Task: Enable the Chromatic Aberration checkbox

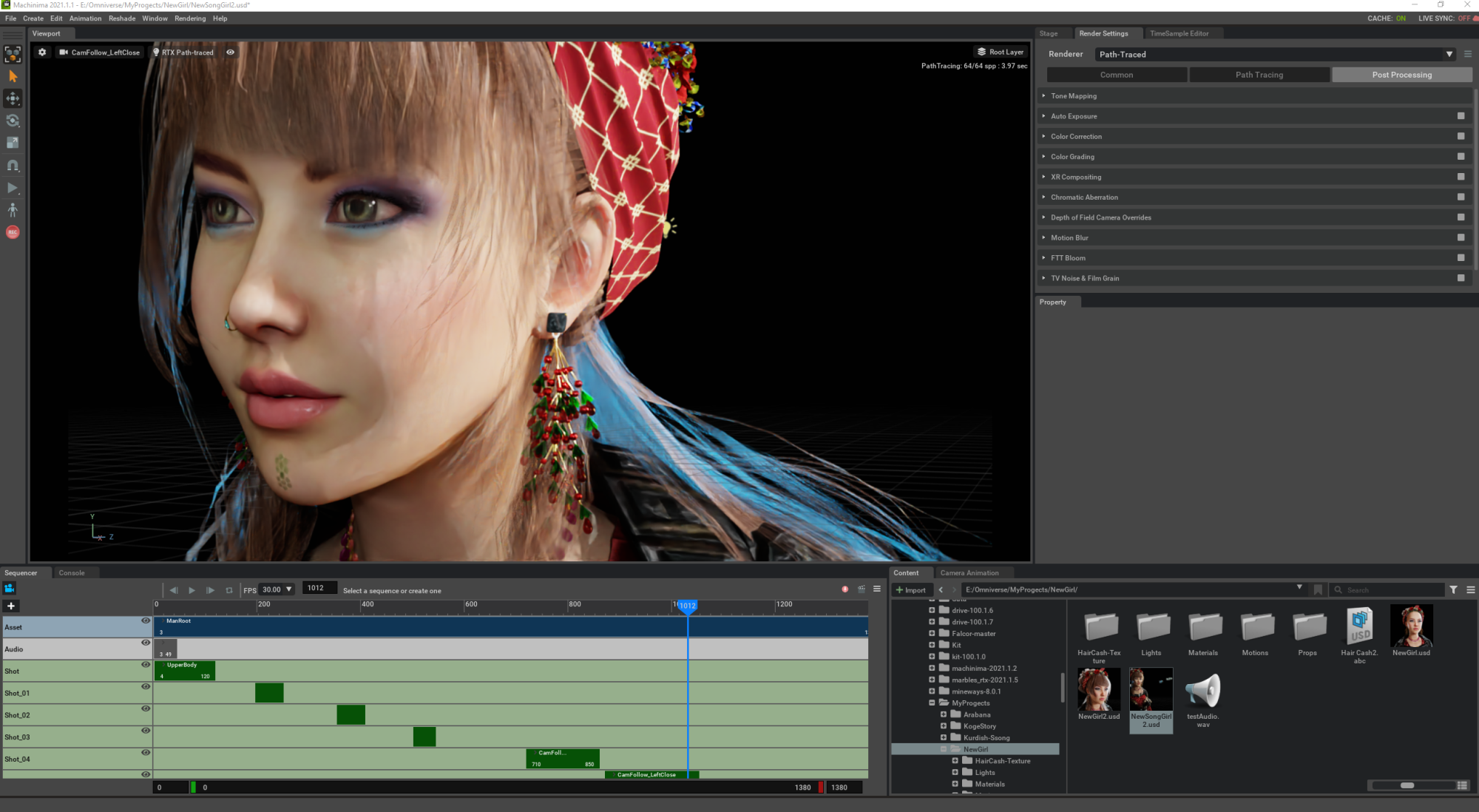Action: pyautogui.click(x=1461, y=197)
